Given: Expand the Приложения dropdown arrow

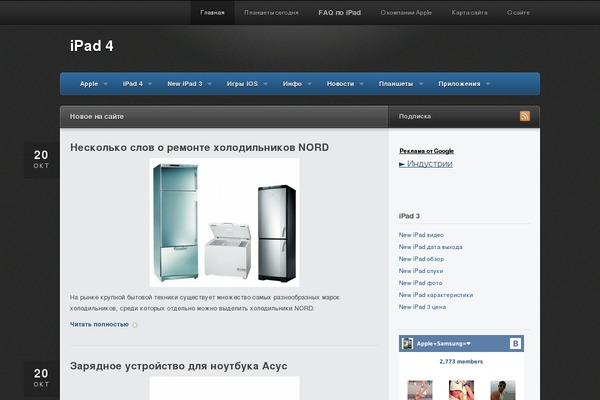Looking at the screenshot, I should click(488, 84).
